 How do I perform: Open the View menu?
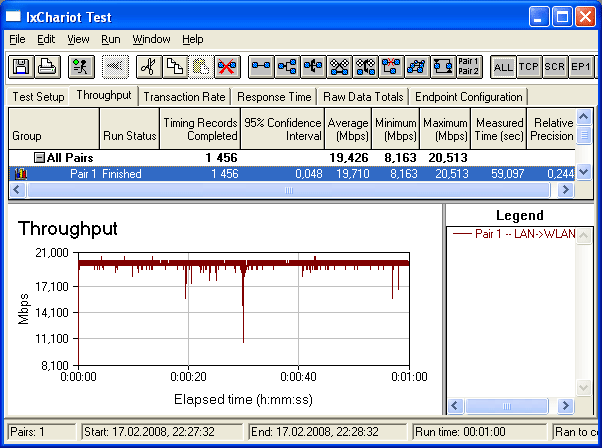pyautogui.click(x=78, y=39)
